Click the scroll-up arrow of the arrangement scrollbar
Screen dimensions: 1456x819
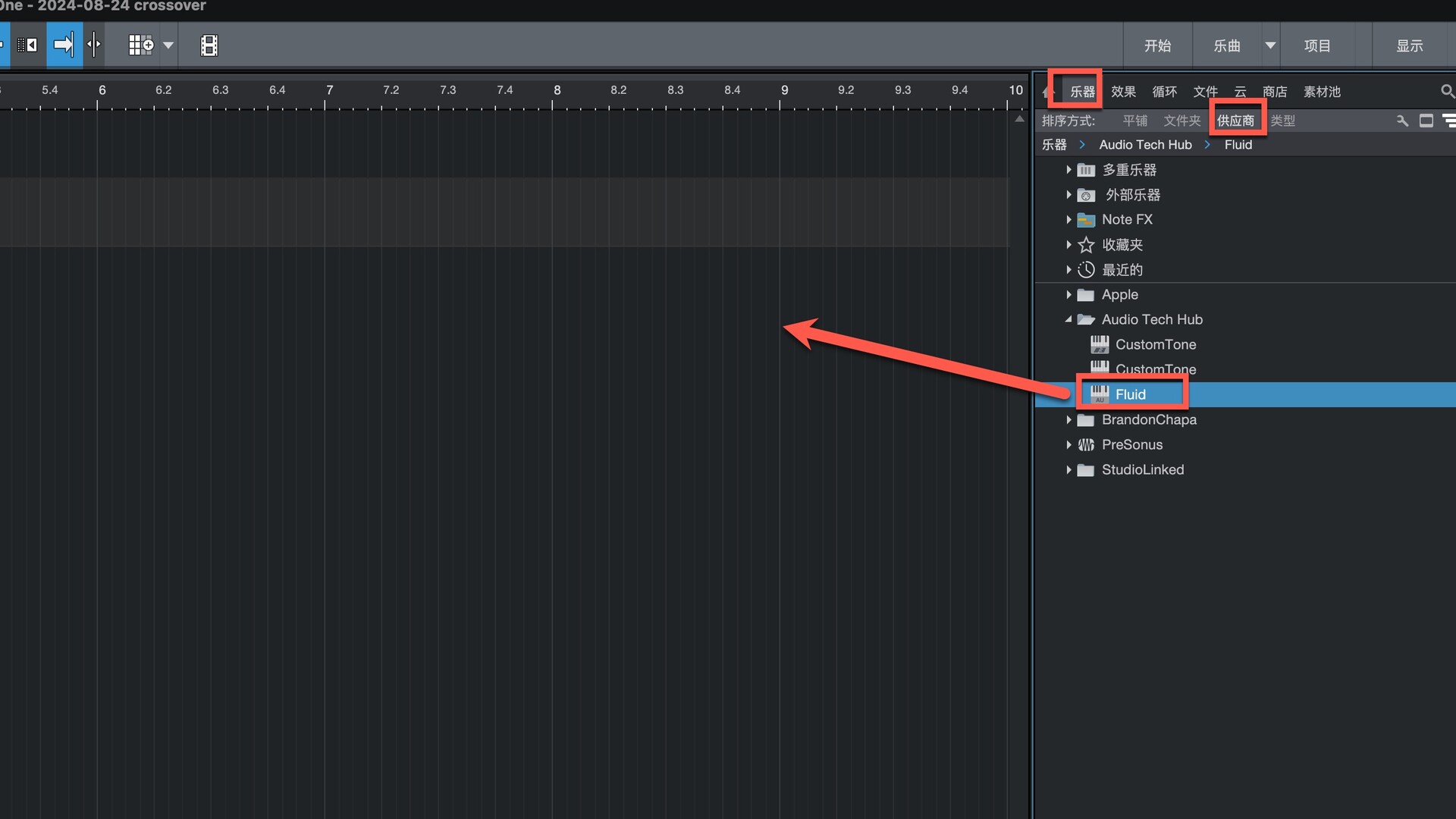pyautogui.click(x=1019, y=119)
